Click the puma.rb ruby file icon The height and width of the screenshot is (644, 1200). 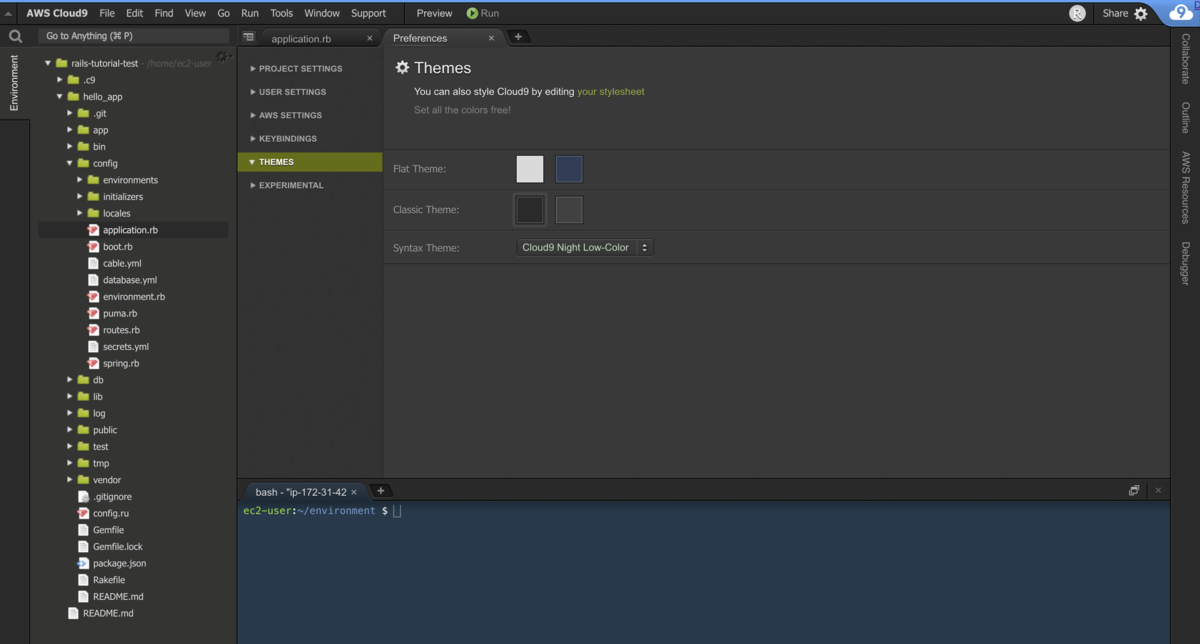click(93, 313)
